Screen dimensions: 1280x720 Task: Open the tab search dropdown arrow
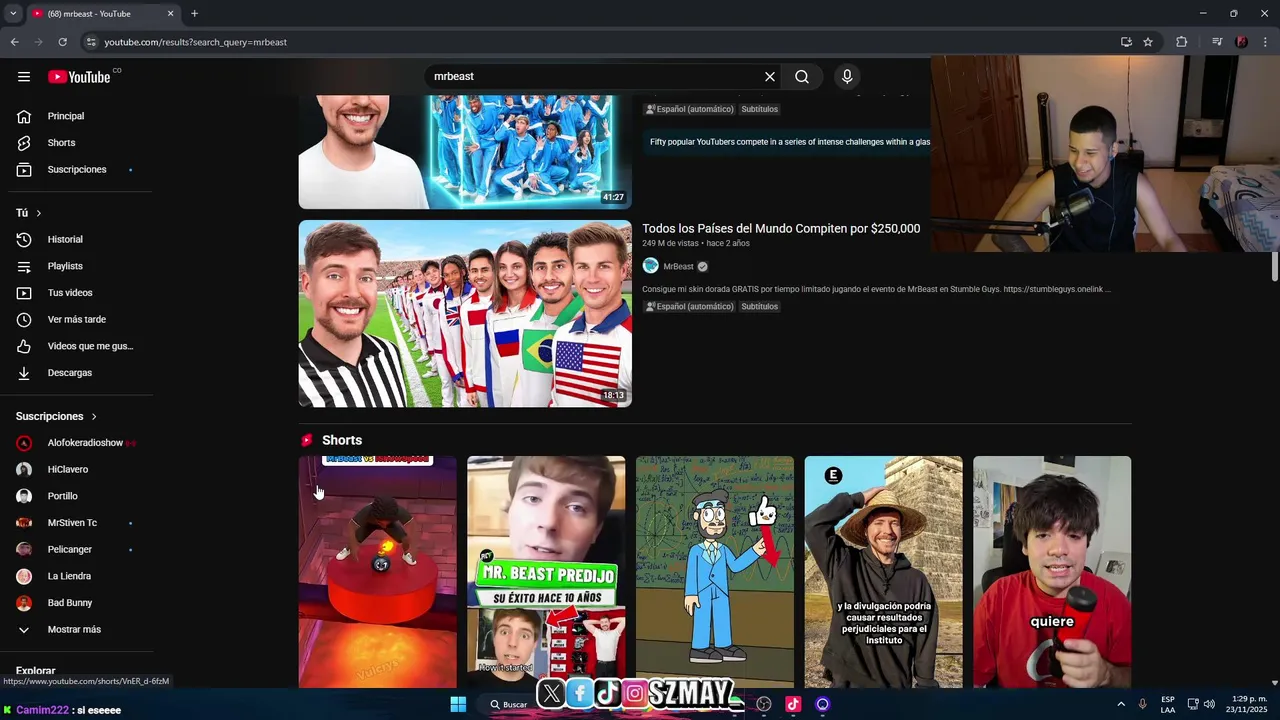click(x=12, y=14)
